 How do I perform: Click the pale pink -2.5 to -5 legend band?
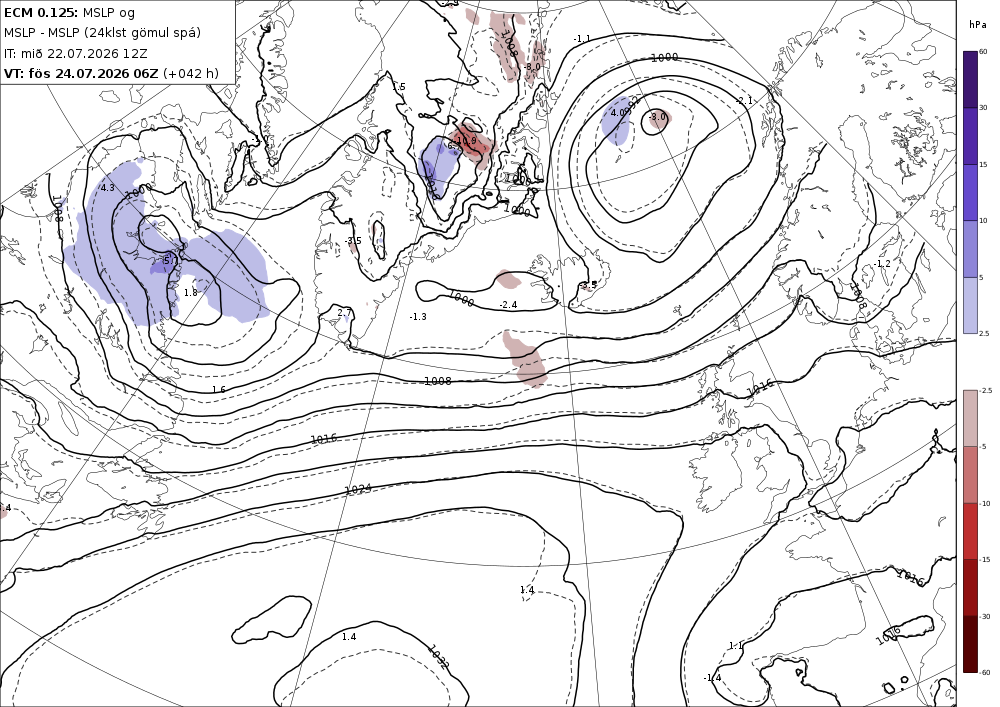pyautogui.click(x=970, y=418)
